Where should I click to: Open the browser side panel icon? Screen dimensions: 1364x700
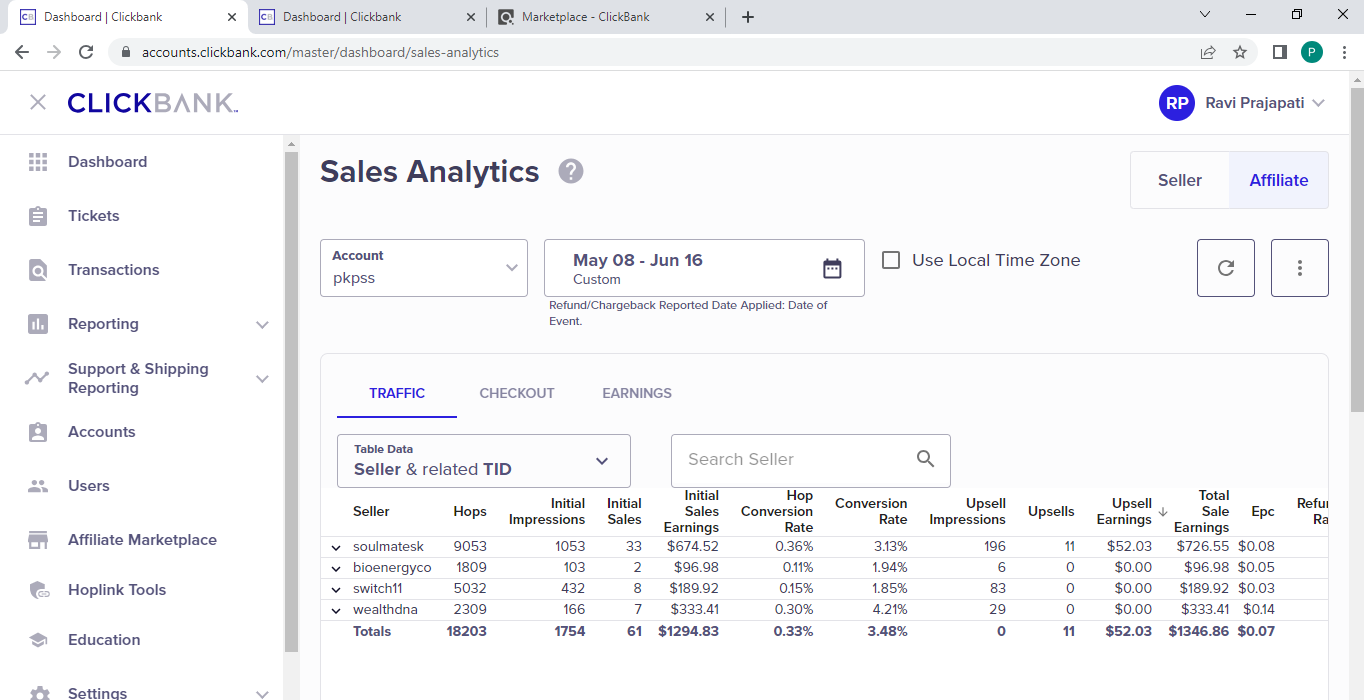pos(1279,52)
